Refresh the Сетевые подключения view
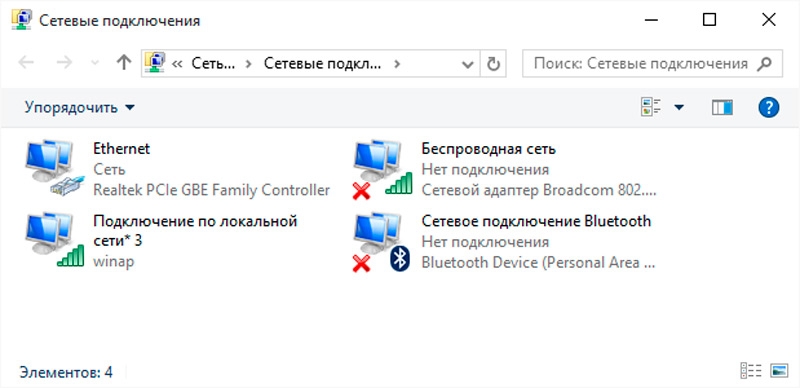The height and width of the screenshot is (388, 800). (493, 63)
